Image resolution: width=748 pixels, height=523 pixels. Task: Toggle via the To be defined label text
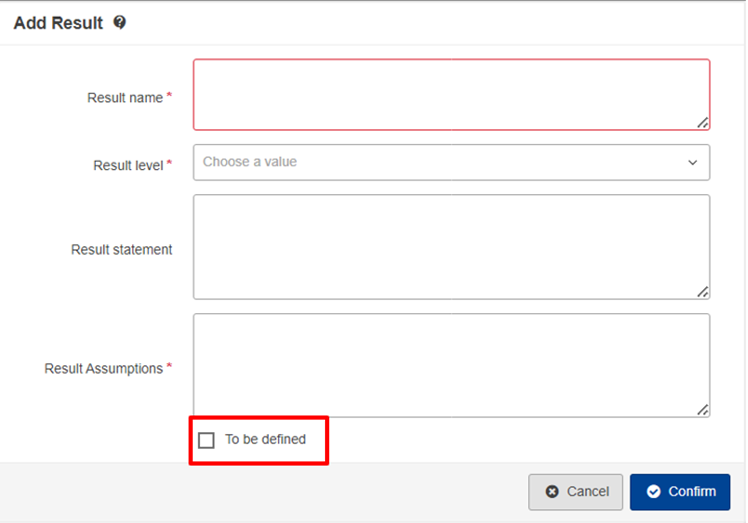tap(265, 439)
